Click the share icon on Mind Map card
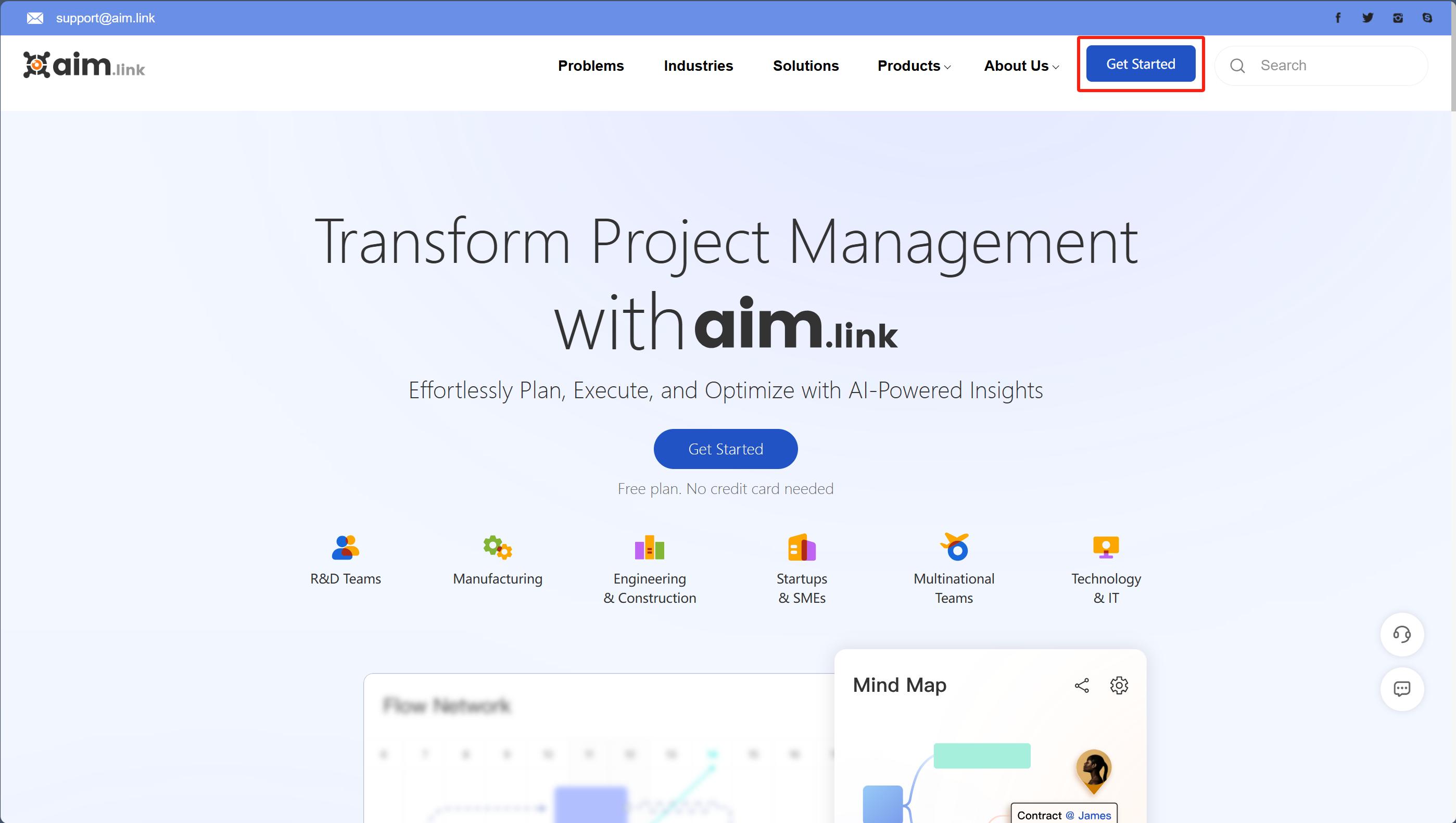Screen dimensions: 1456x823 pos(1082,685)
